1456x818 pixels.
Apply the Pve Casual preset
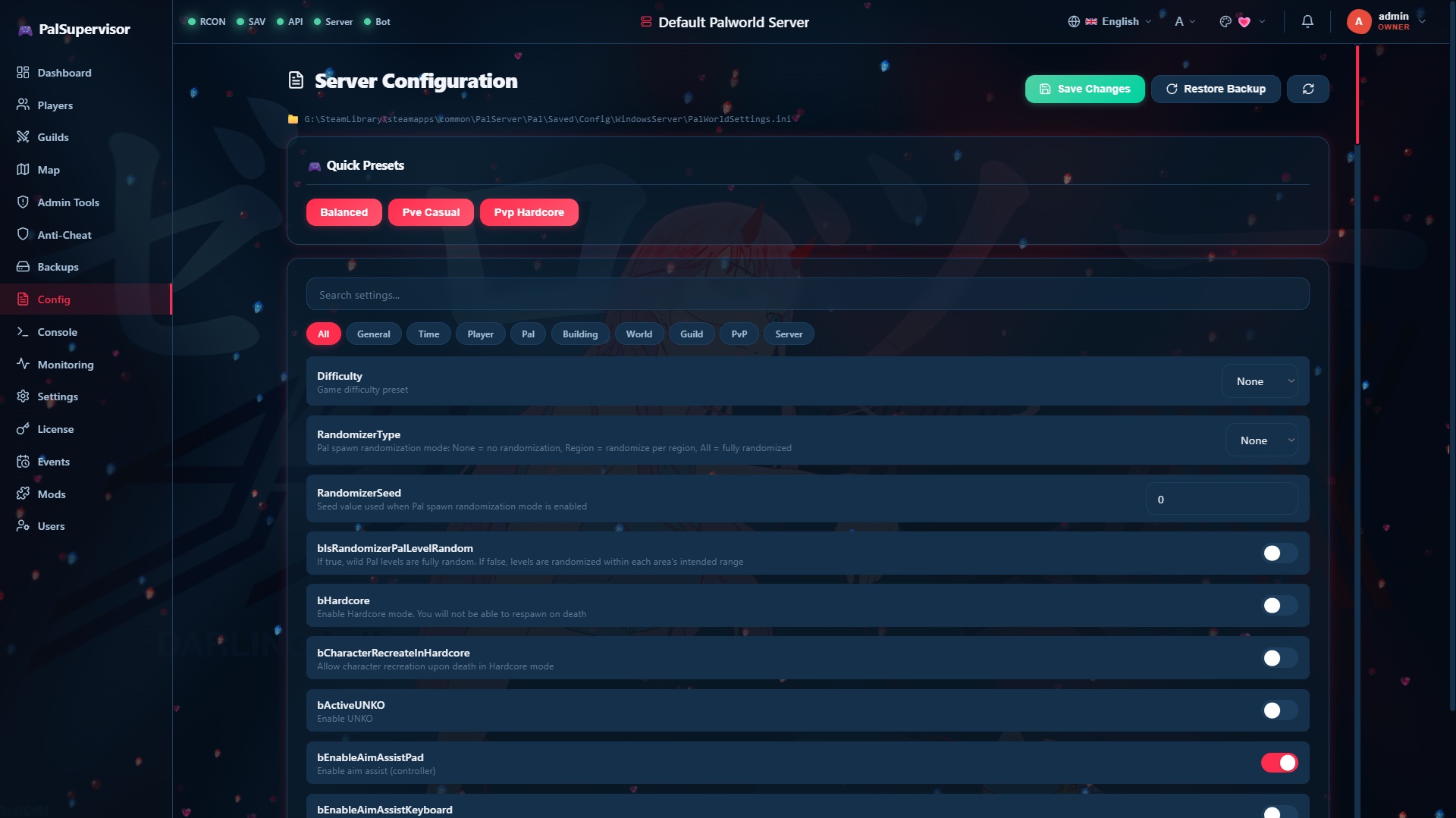click(431, 212)
